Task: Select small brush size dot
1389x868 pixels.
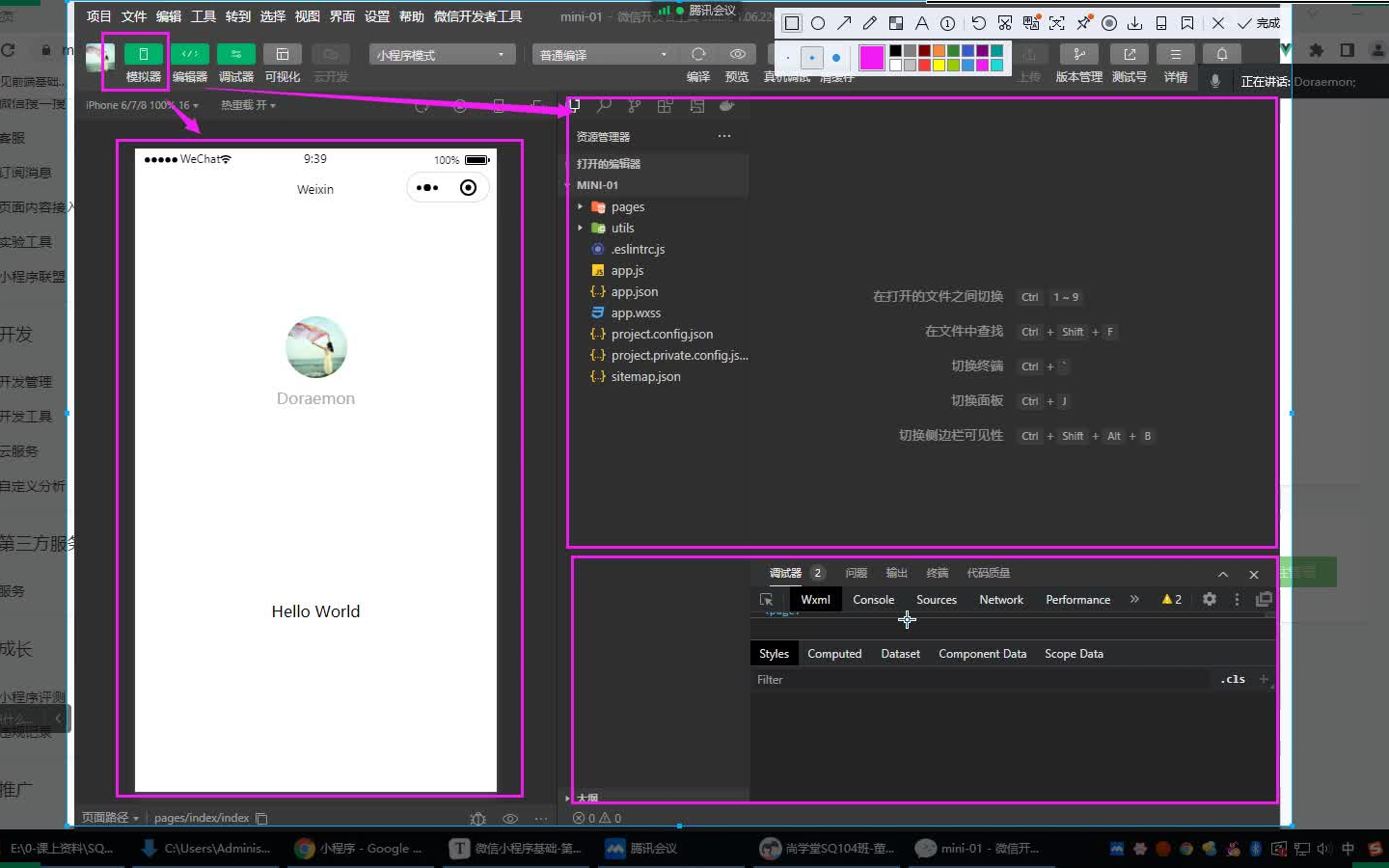Action: pos(788,58)
